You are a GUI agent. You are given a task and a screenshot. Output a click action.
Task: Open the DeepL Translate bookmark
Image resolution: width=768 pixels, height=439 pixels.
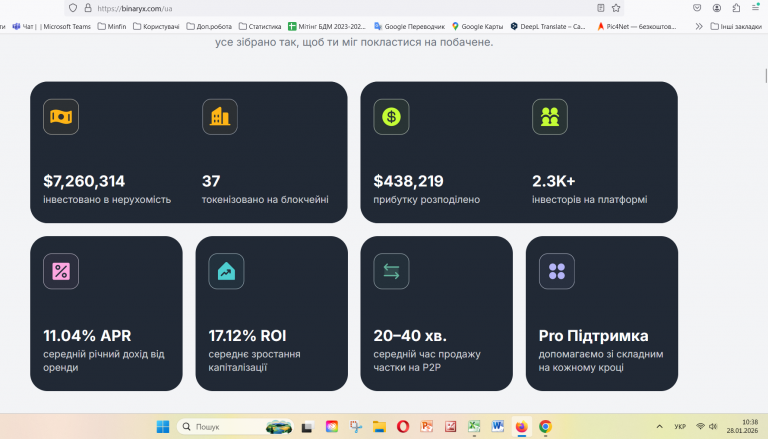click(548, 26)
